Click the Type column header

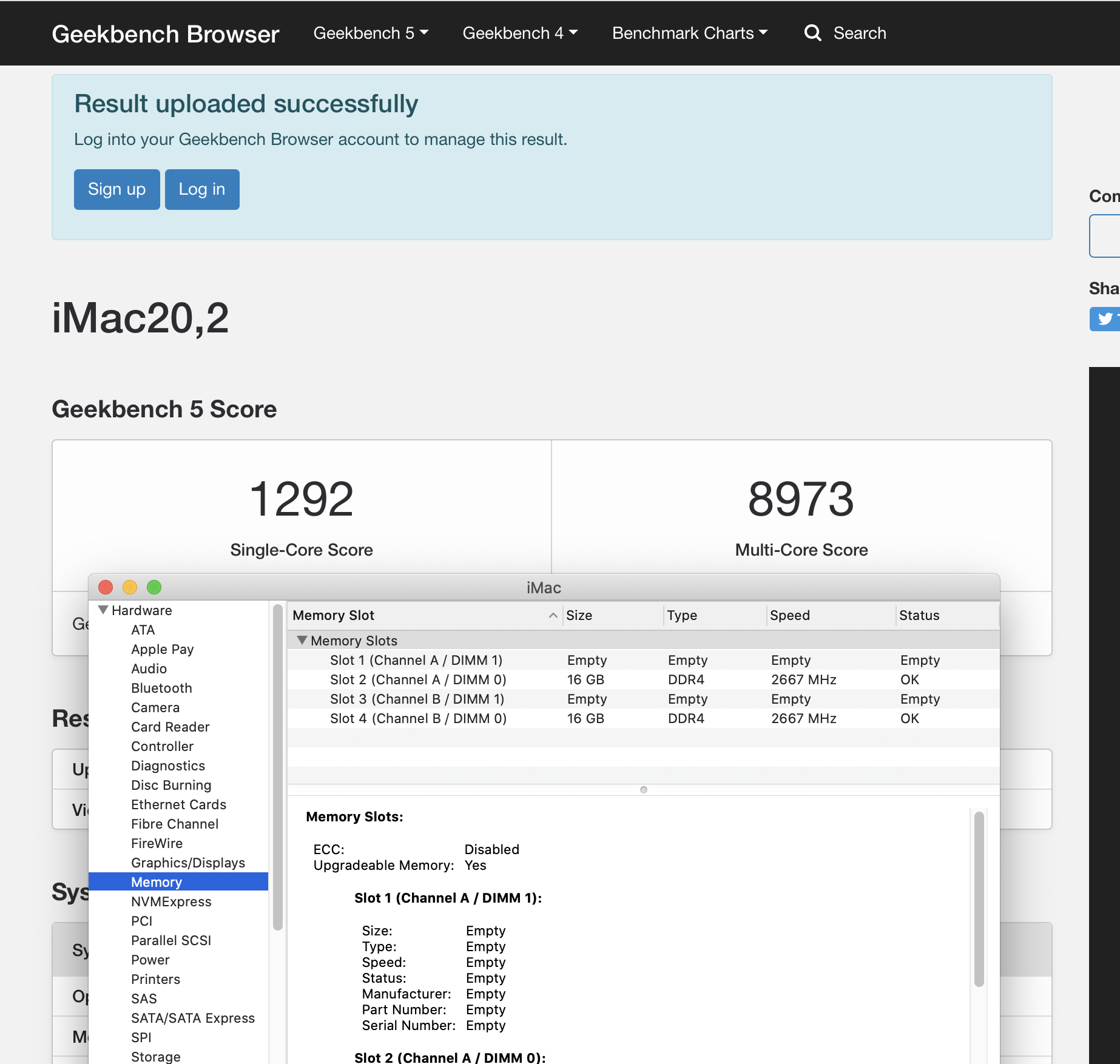coord(715,615)
